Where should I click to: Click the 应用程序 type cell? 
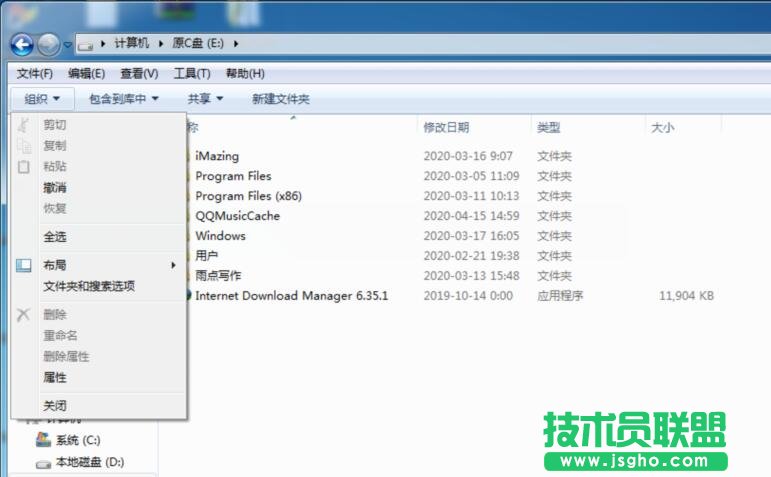click(x=560, y=296)
